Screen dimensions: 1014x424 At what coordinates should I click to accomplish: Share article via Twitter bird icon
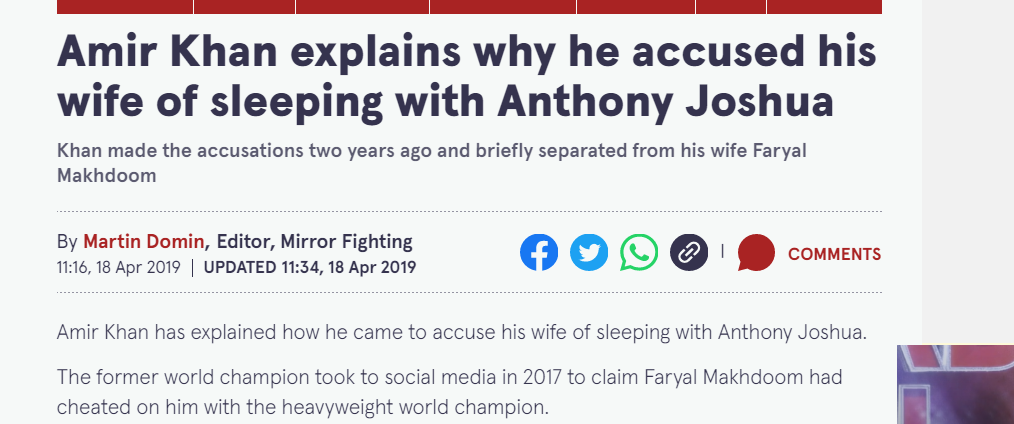[x=588, y=252]
